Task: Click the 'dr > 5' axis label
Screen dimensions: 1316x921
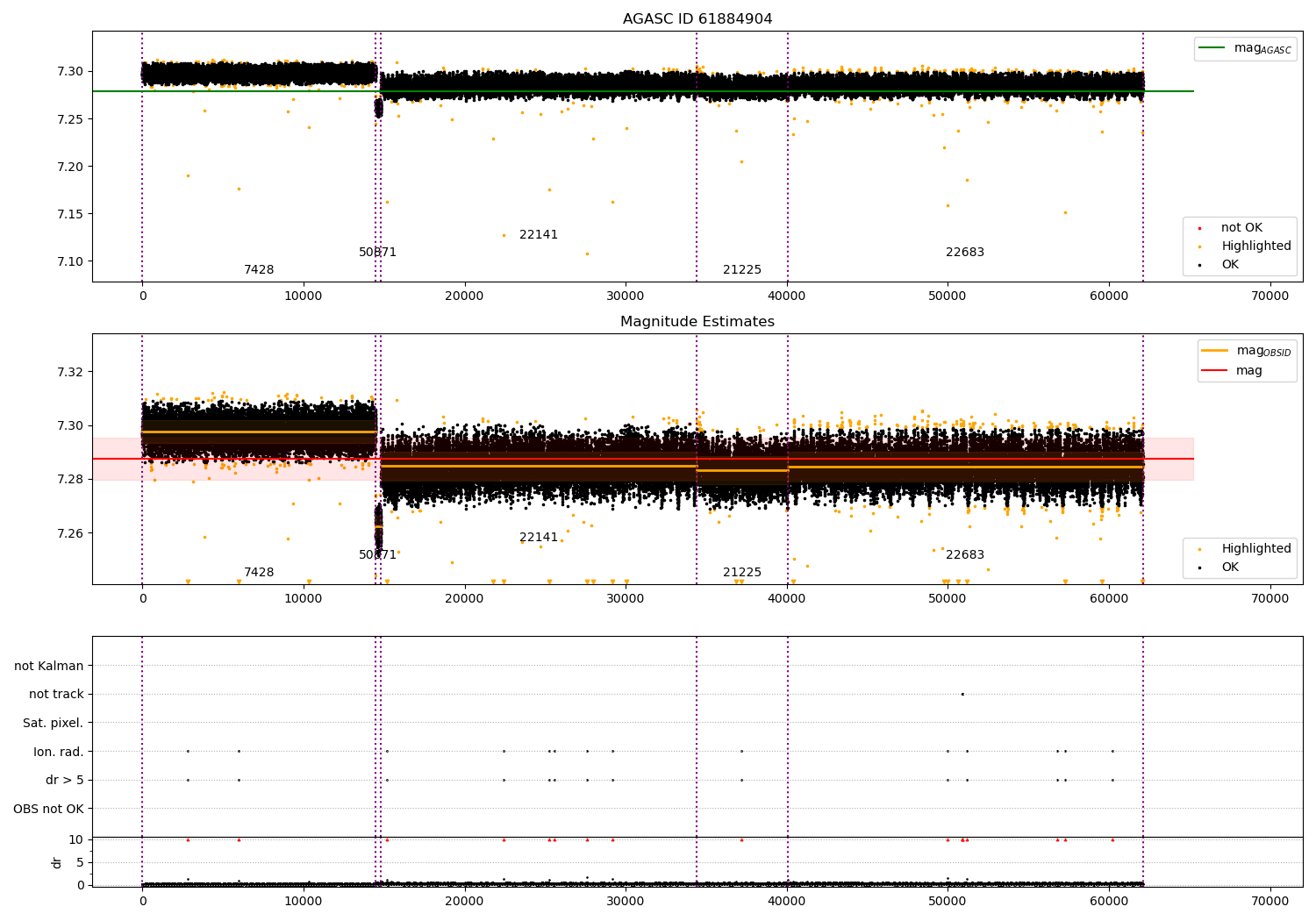Action: pos(65,780)
